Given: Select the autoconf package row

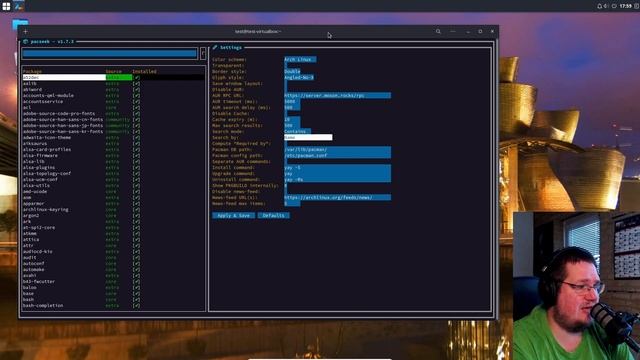Looking at the screenshot, I should point(113,264).
